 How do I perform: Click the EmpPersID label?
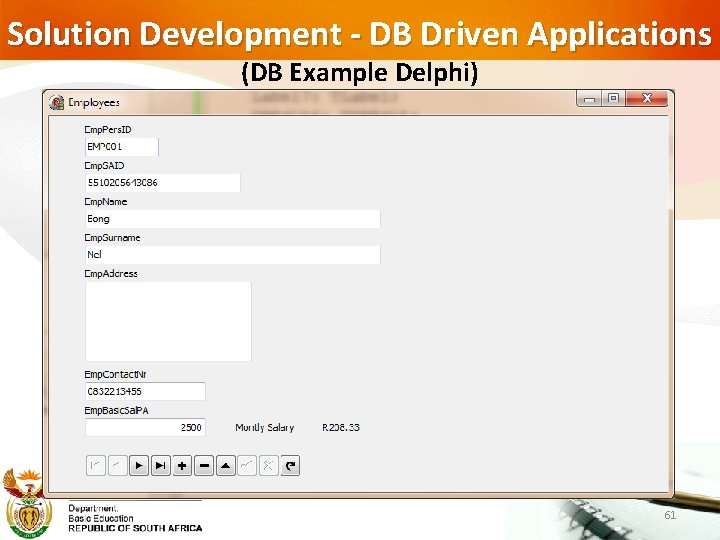(108, 130)
